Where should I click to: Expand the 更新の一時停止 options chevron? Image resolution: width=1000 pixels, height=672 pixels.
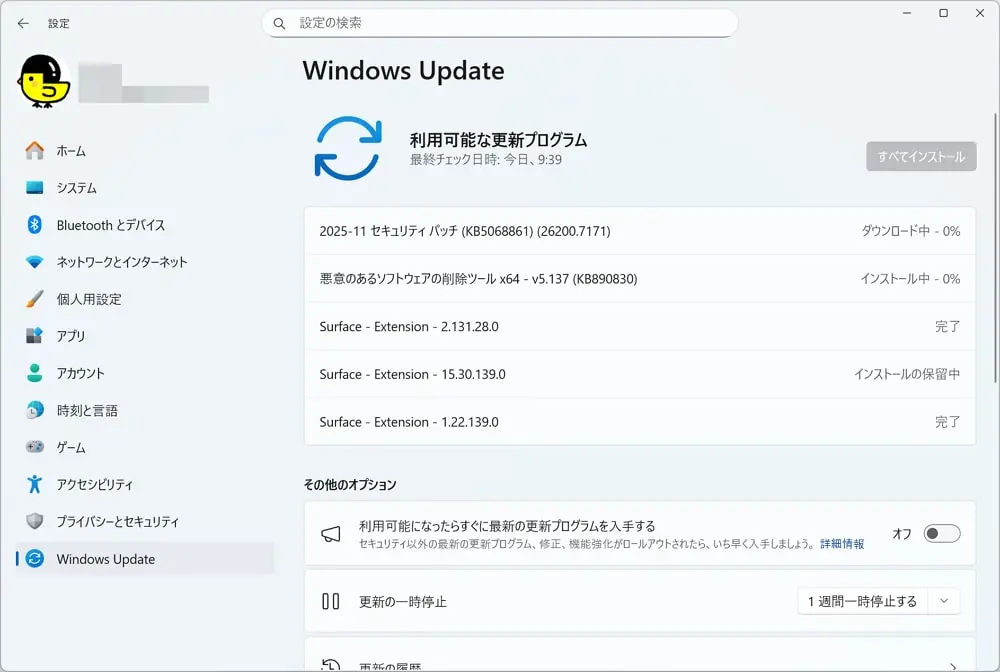pos(944,601)
